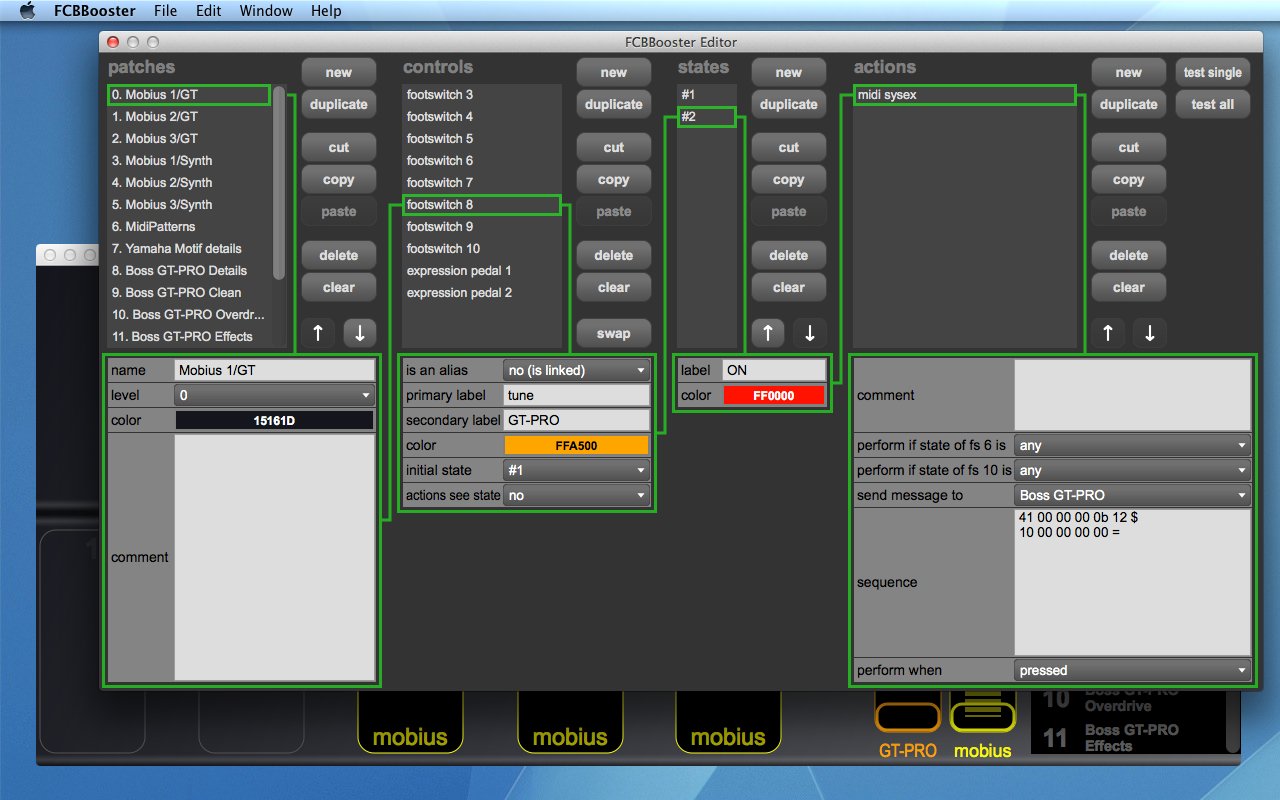The width and height of the screenshot is (1280, 800).
Task: Duplicate the selected action
Action: [1129, 104]
